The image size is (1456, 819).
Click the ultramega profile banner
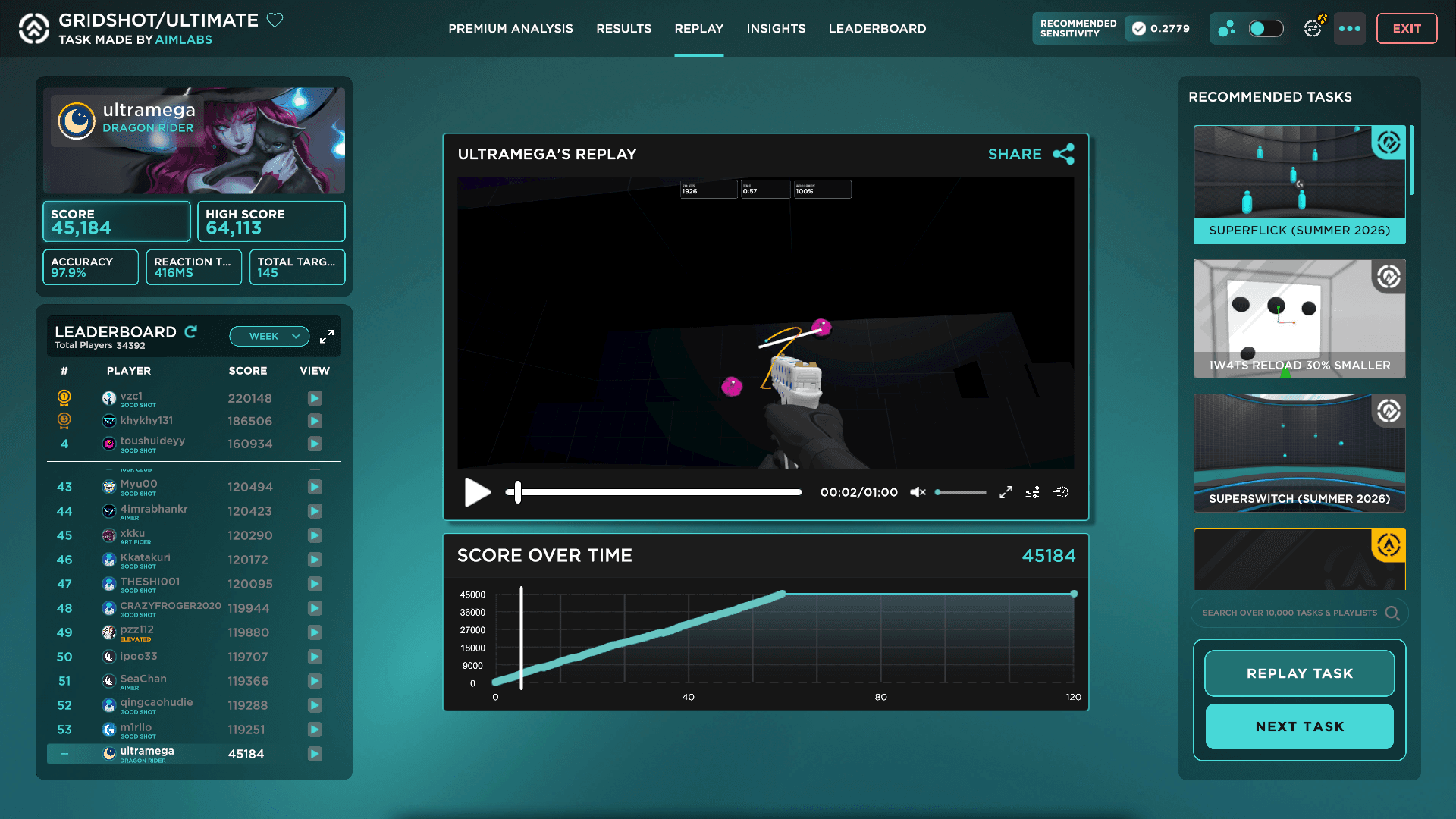(x=193, y=140)
